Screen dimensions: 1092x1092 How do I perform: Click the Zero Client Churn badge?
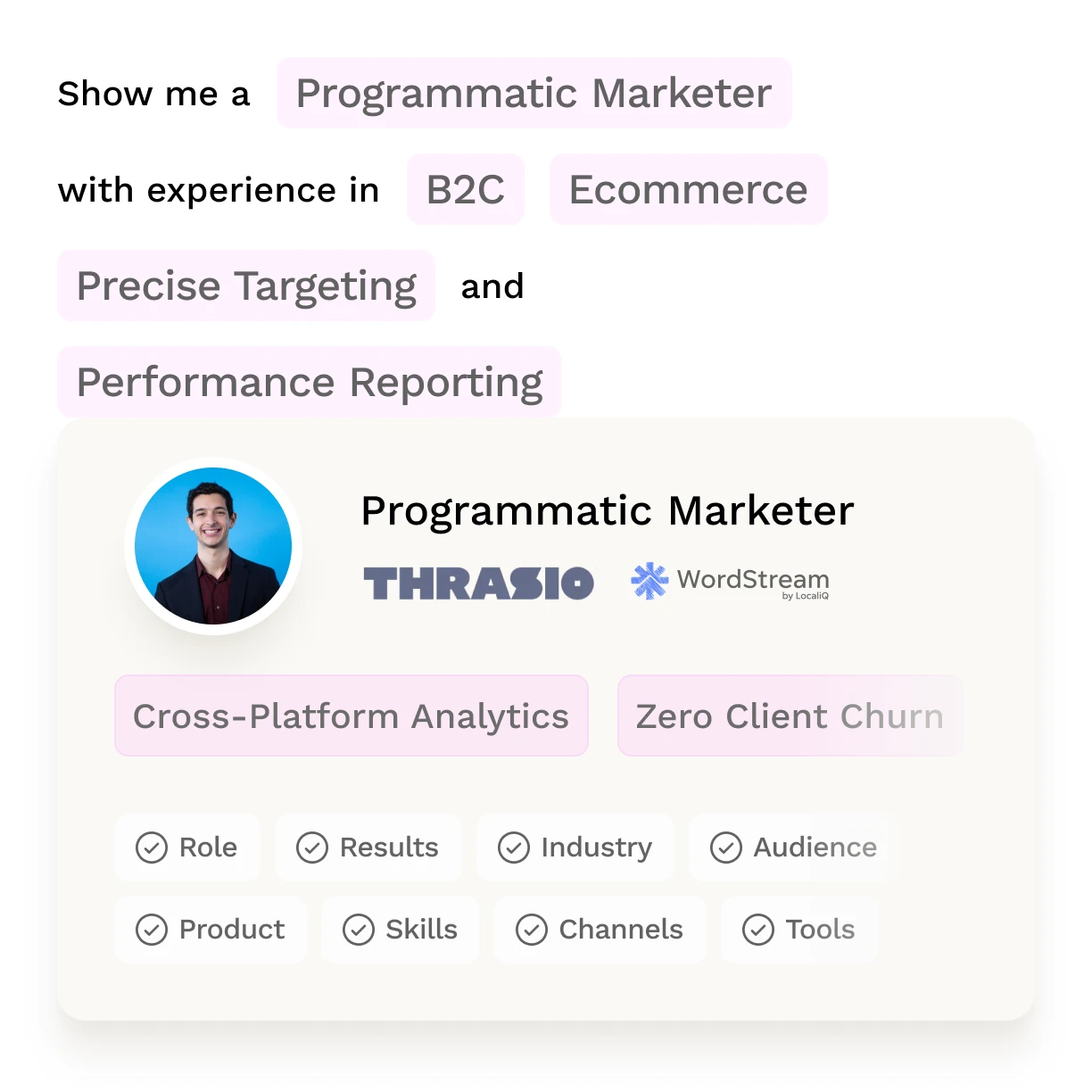[x=790, y=716]
